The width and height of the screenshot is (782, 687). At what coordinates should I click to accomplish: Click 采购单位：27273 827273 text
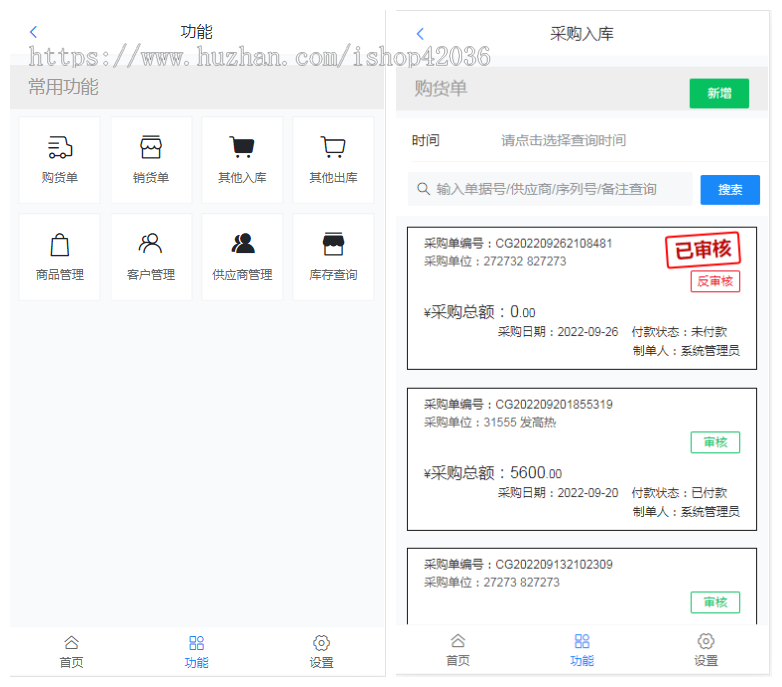click(x=492, y=582)
